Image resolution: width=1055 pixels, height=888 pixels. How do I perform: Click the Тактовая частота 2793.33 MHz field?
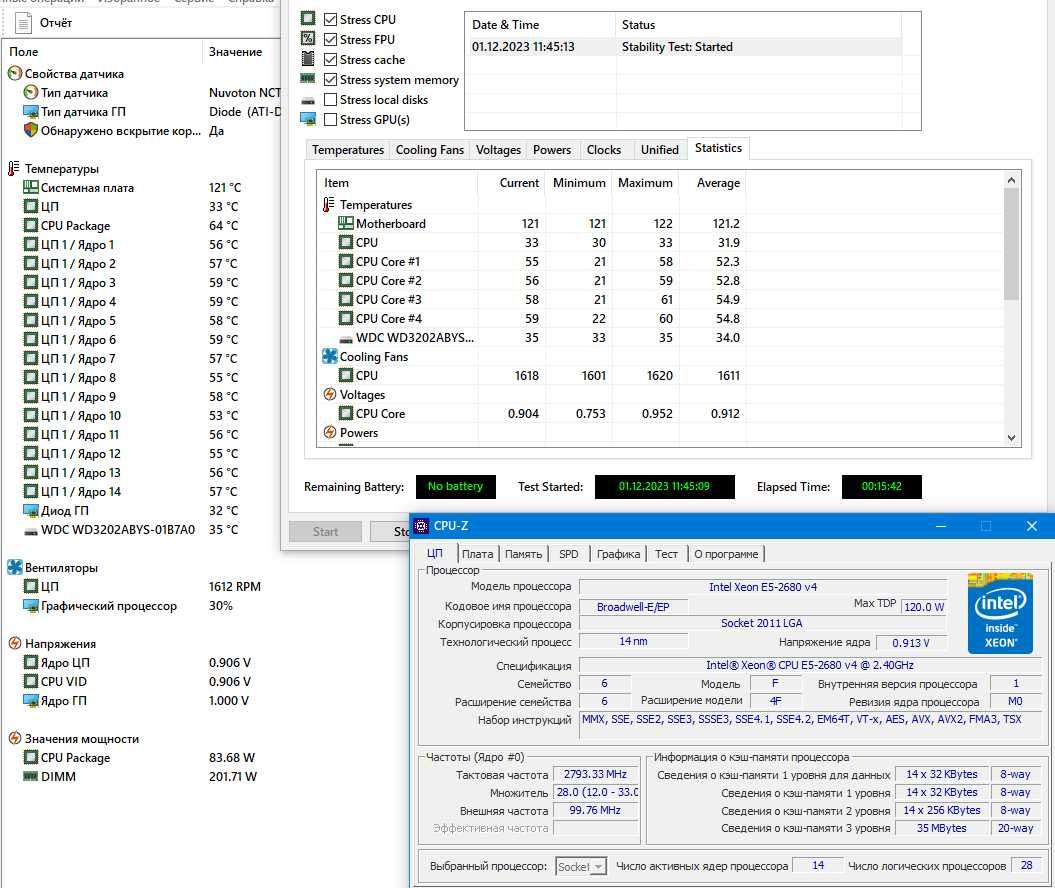pos(595,774)
